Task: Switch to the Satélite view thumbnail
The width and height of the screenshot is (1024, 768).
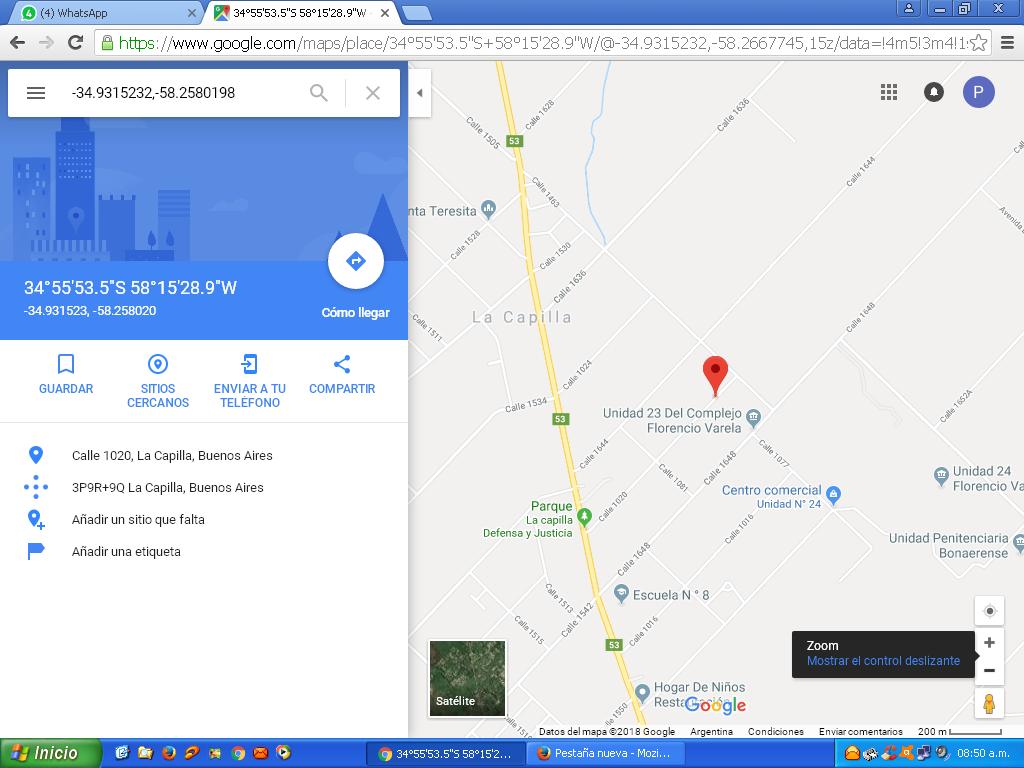Action: 467,678
